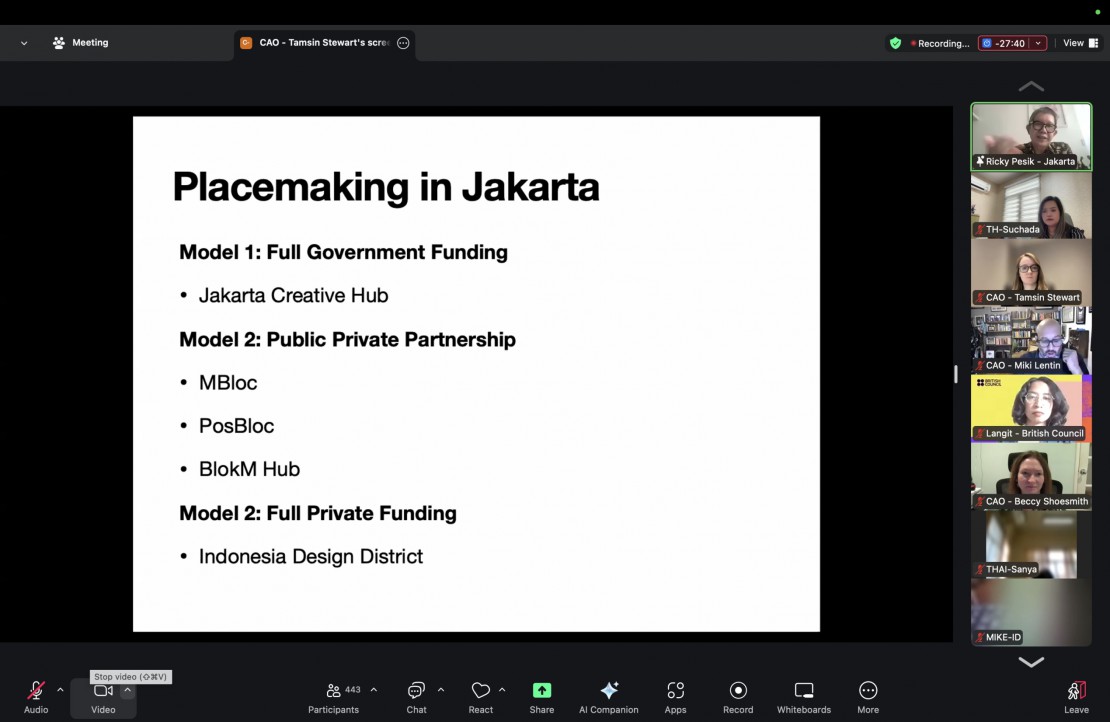Unmute the microphone via Audio button
1110x722 pixels.
point(36,695)
